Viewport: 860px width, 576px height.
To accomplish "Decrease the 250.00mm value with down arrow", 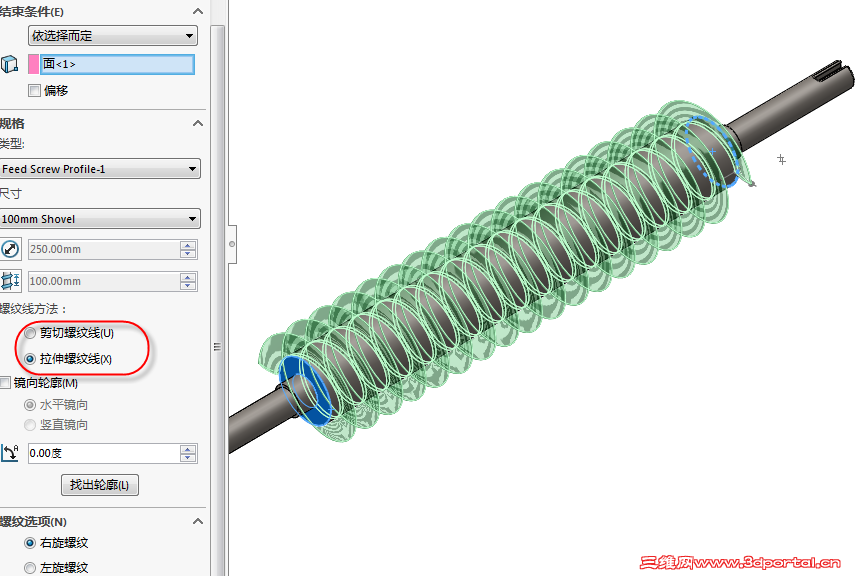I will pos(188,254).
